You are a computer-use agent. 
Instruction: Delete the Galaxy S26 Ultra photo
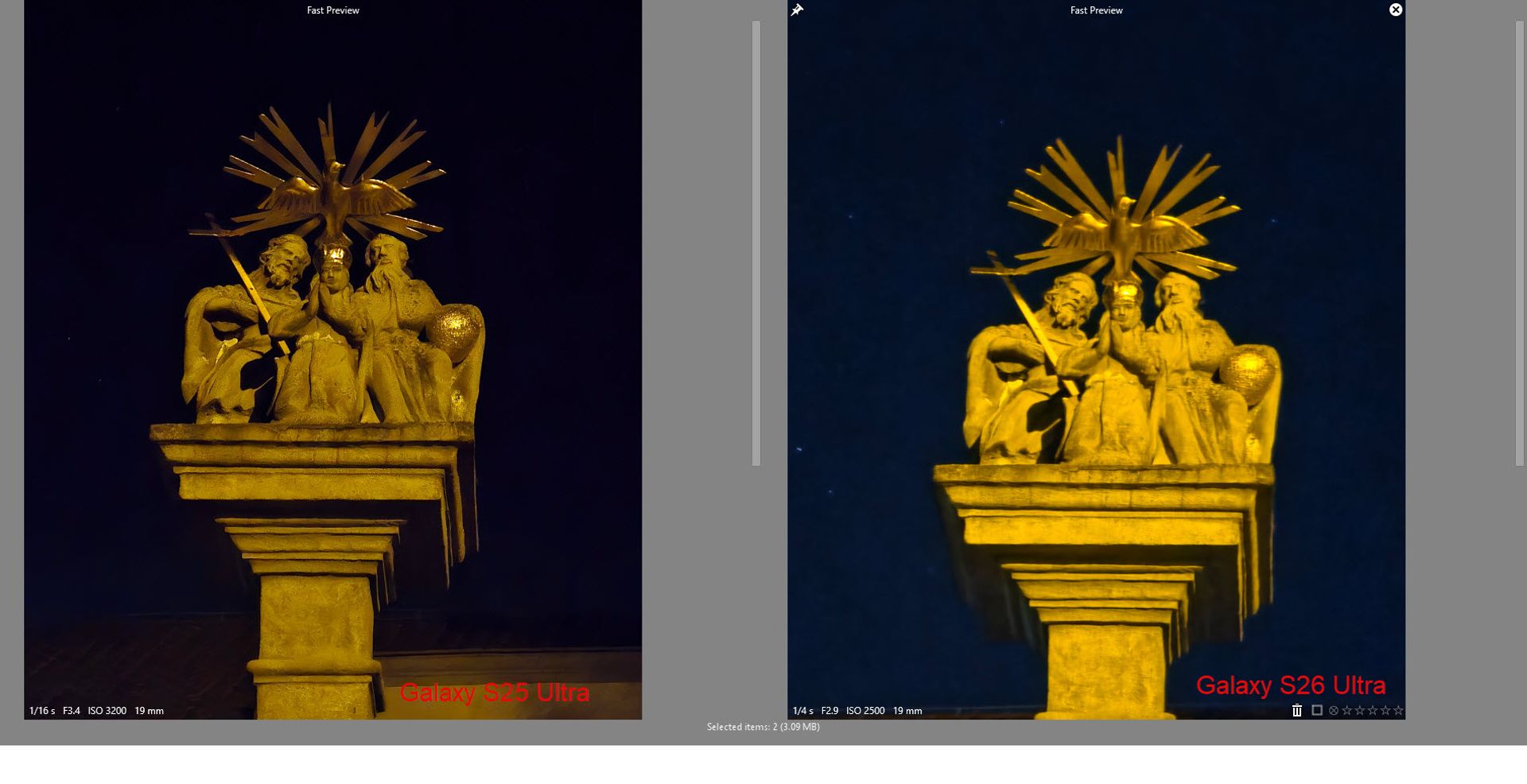tap(1297, 710)
